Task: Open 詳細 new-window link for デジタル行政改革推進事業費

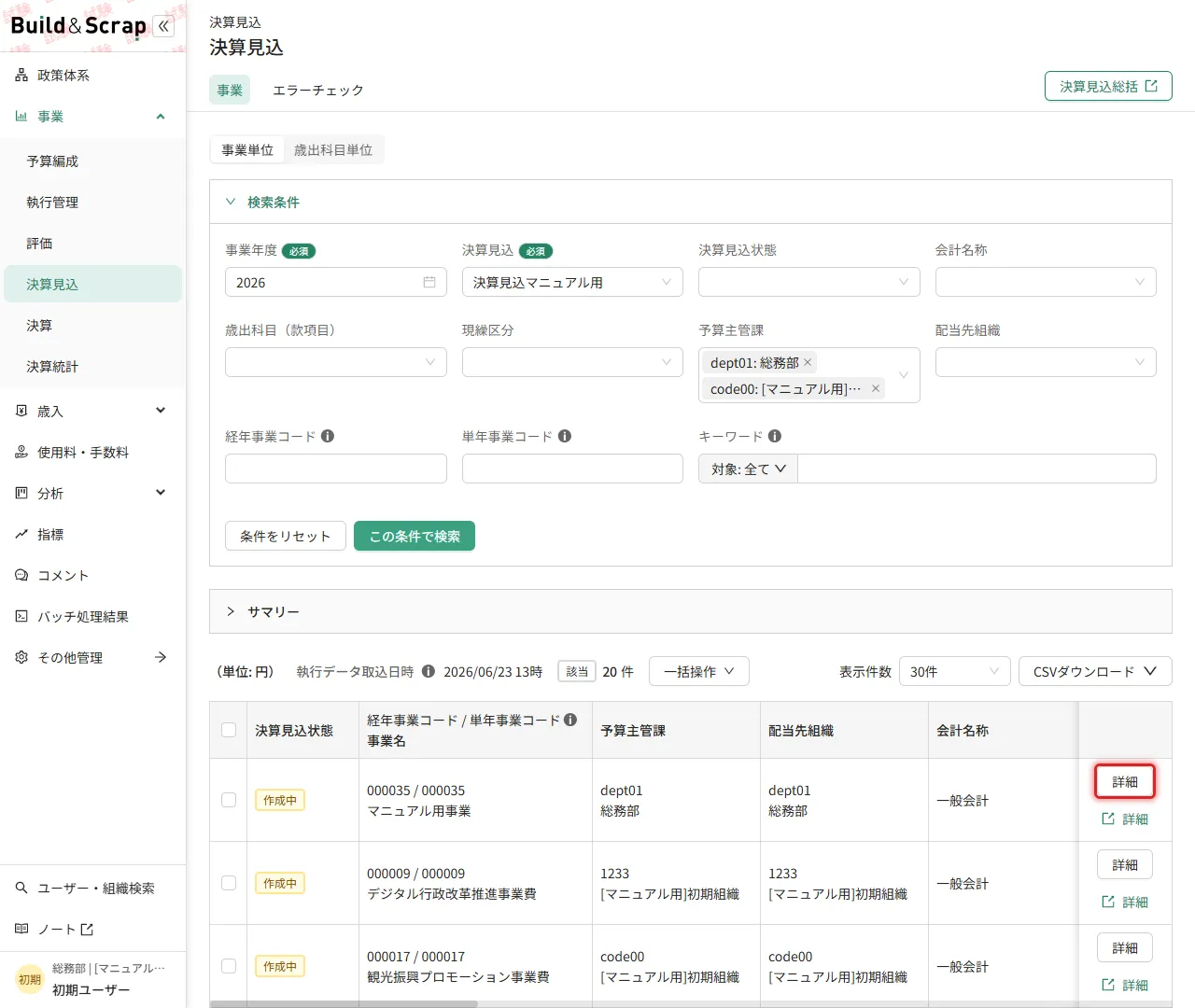Action: click(1125, 902)
